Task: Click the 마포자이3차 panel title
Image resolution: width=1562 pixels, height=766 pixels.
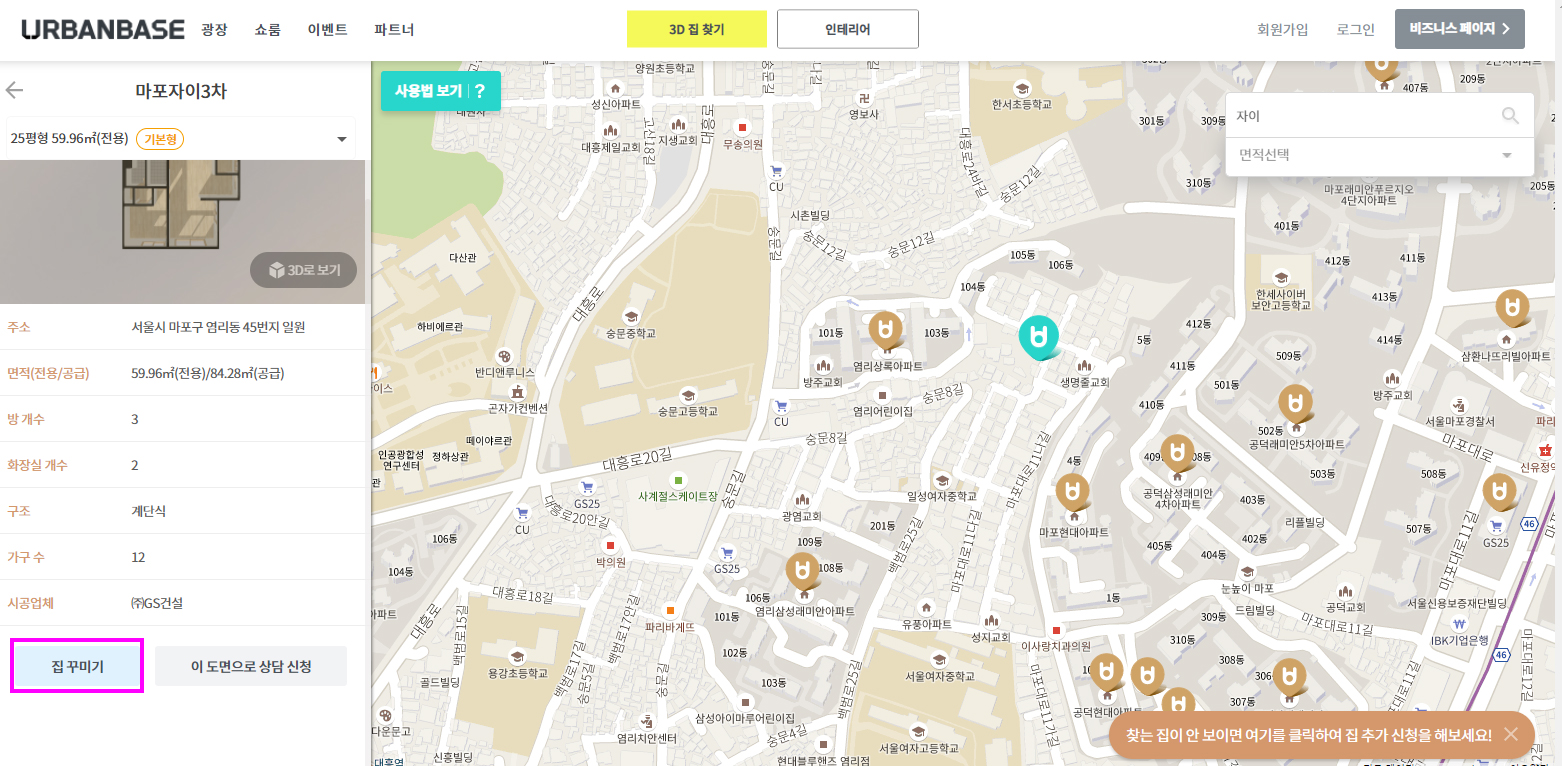Action: 181,91
